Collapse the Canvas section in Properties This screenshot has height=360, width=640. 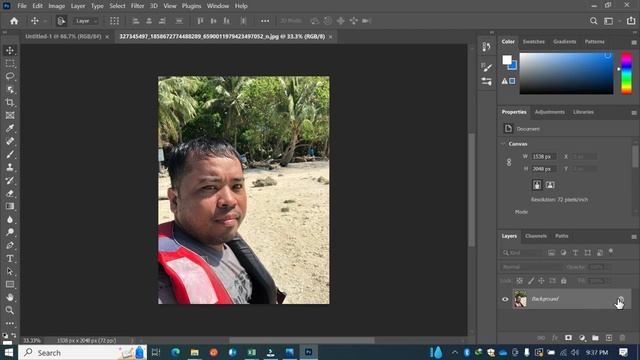(x=503, y=144)
